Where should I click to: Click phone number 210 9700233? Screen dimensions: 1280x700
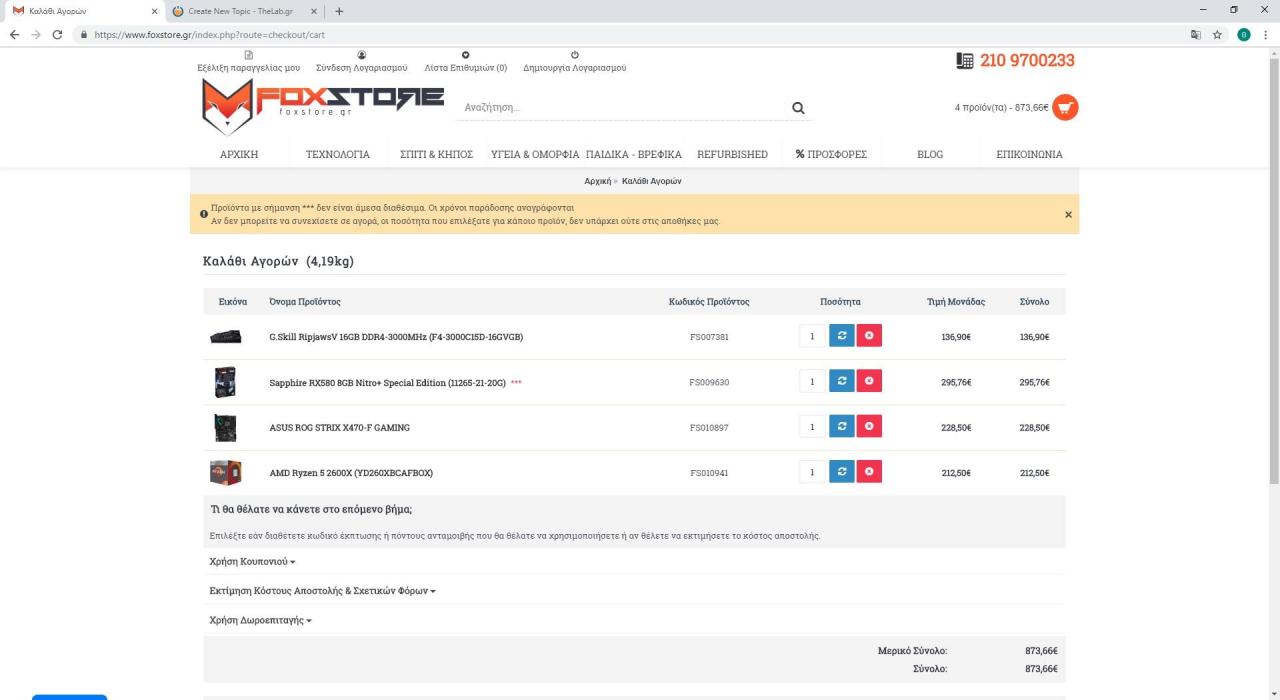(x=1027, y=60)
